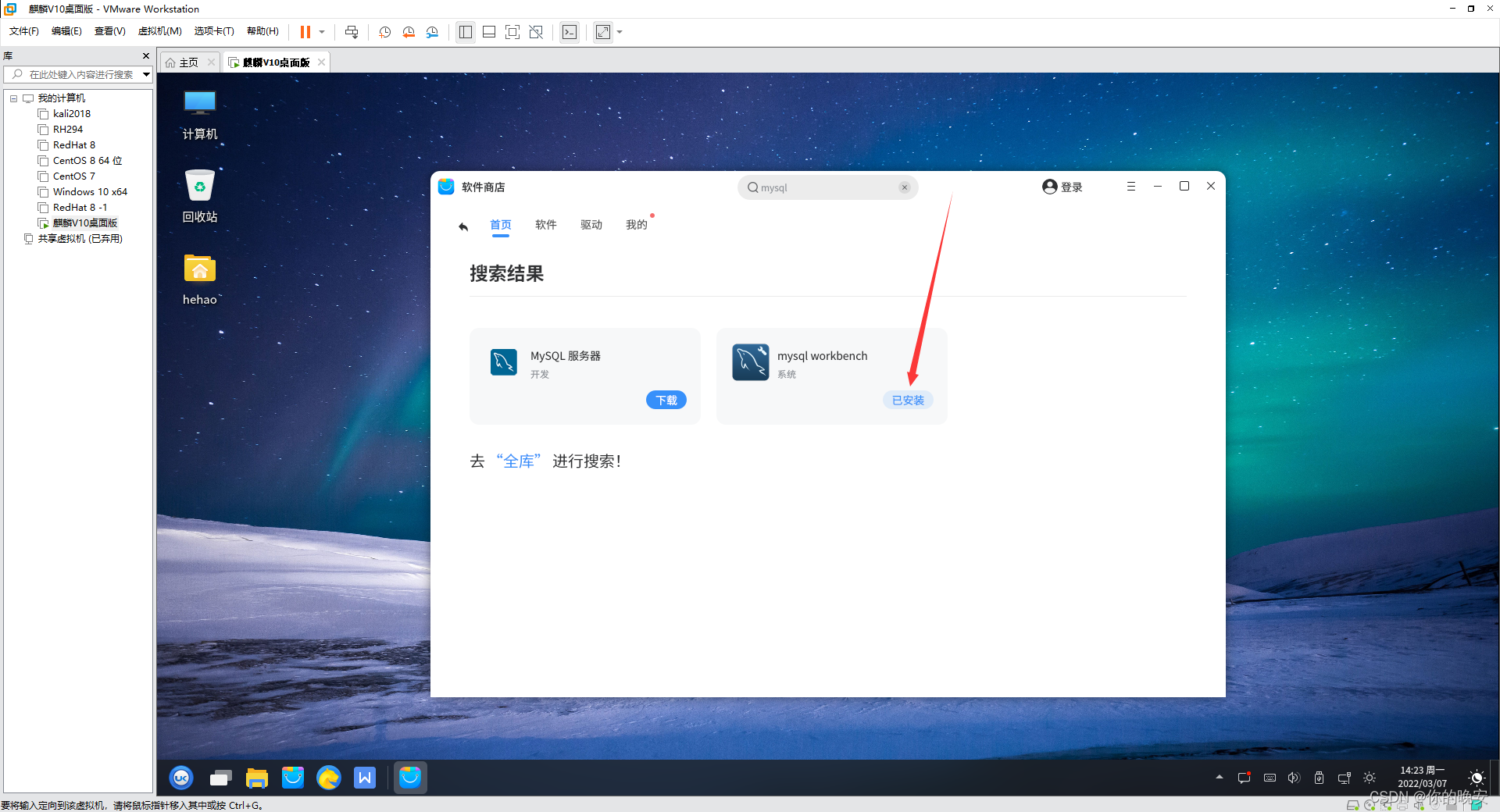Select 麒麟V10桌面版 in library tree
The image size is (1500, 812).
pos(84,223)
